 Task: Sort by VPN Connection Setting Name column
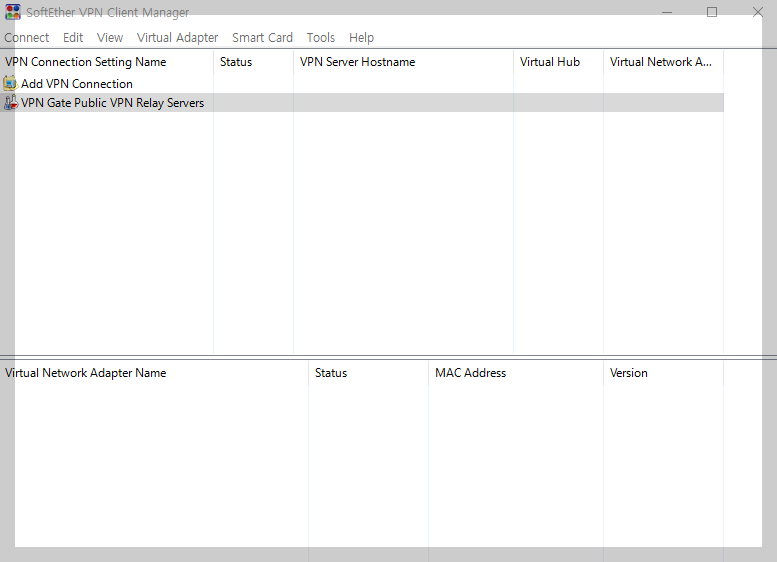pos(107,62)
